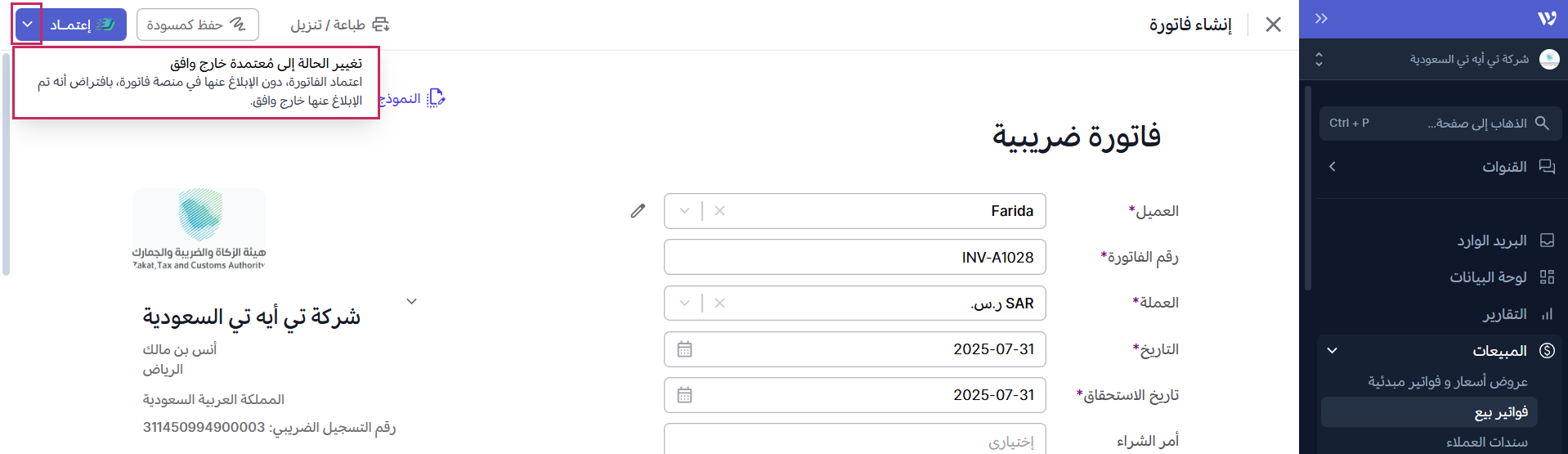This screenshot has height=454, width=1568.
Task: Click the حفظ كمسودة save draft button
Action: [197, 25]
